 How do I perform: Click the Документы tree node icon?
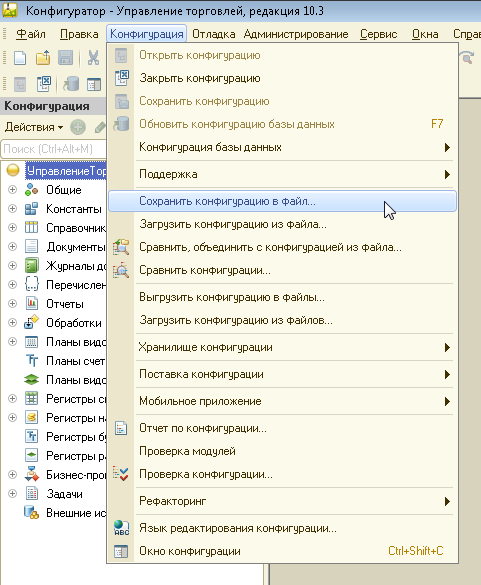point(31,246)
